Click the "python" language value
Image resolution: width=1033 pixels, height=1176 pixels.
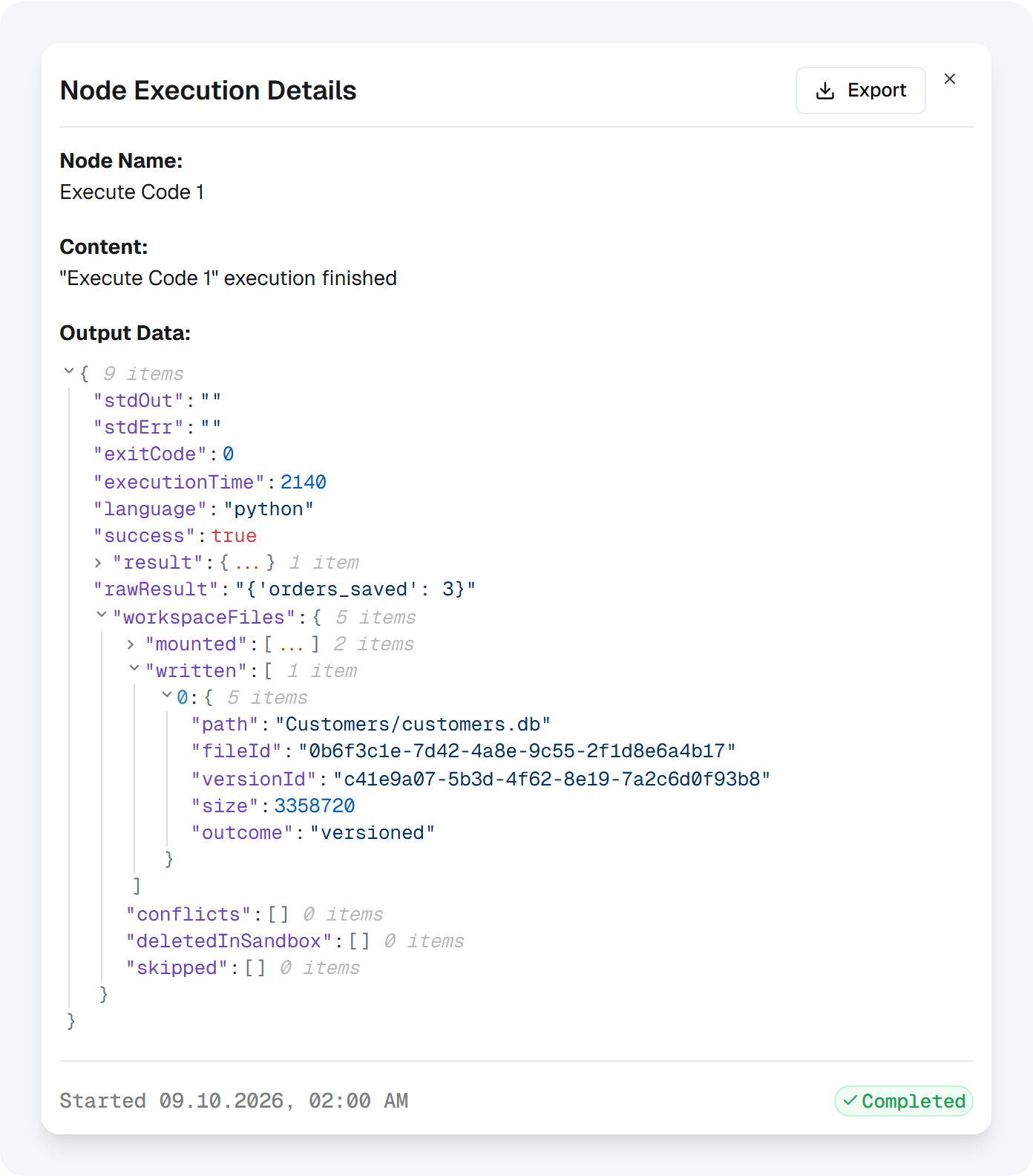(x=269, y=509)
